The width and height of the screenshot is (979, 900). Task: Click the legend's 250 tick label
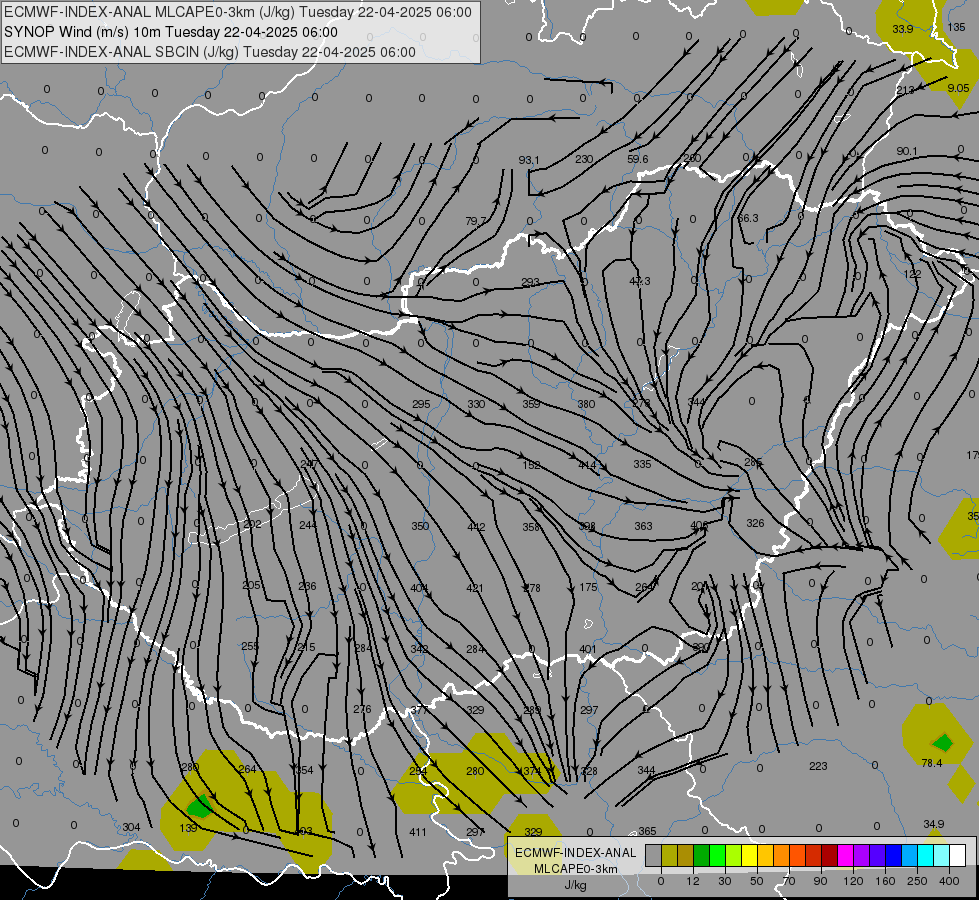click(917, 881)
